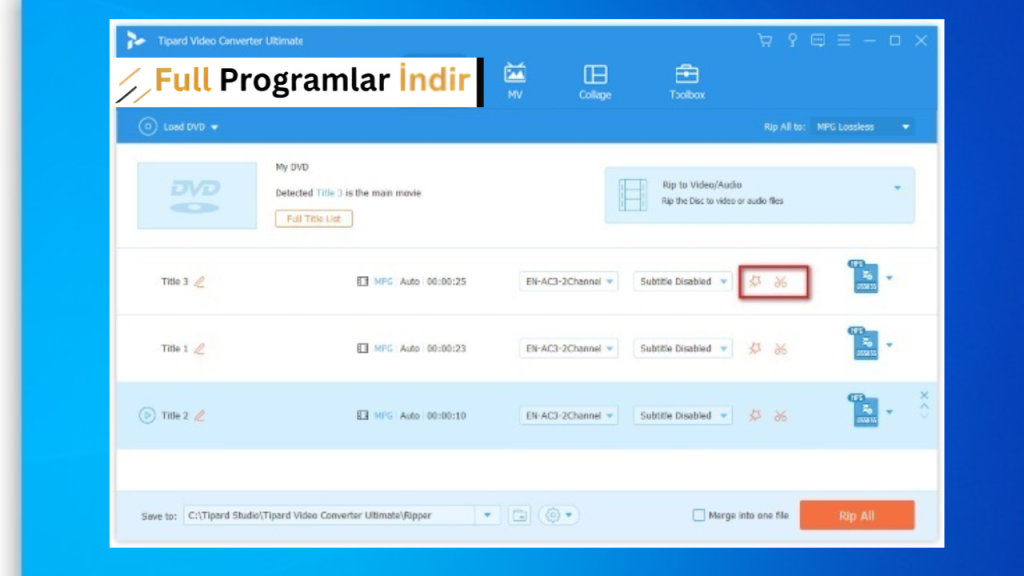Image resolution: width=1024 pixels, height=576 pixels.
Task: Click the film strip icon in Rip to Video/Audio
Action: [632, 195]
